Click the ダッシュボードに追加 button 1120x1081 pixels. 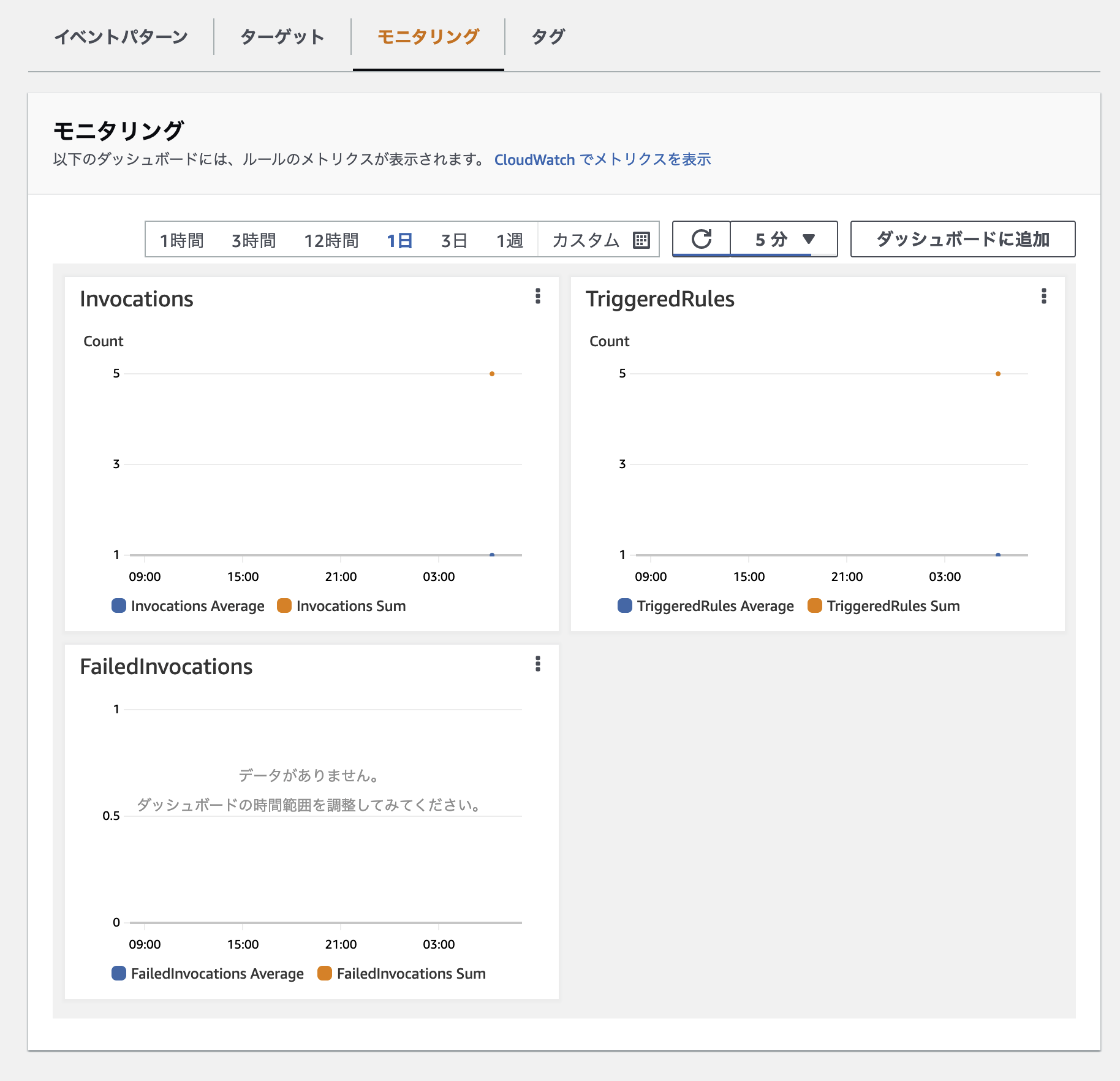pyautogui.click(x=961, y=239)
